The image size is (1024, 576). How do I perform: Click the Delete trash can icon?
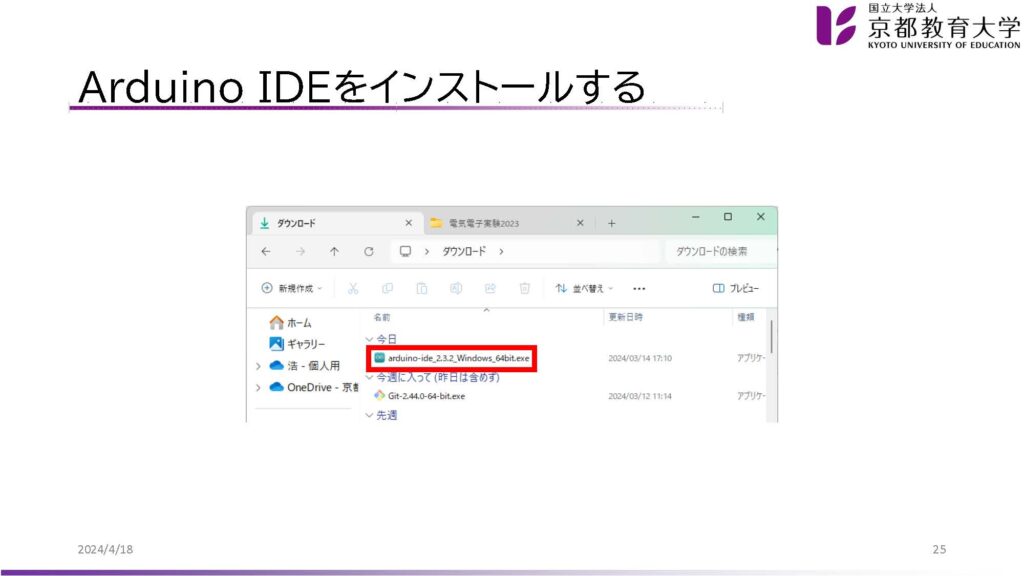[x=524, y=288]
